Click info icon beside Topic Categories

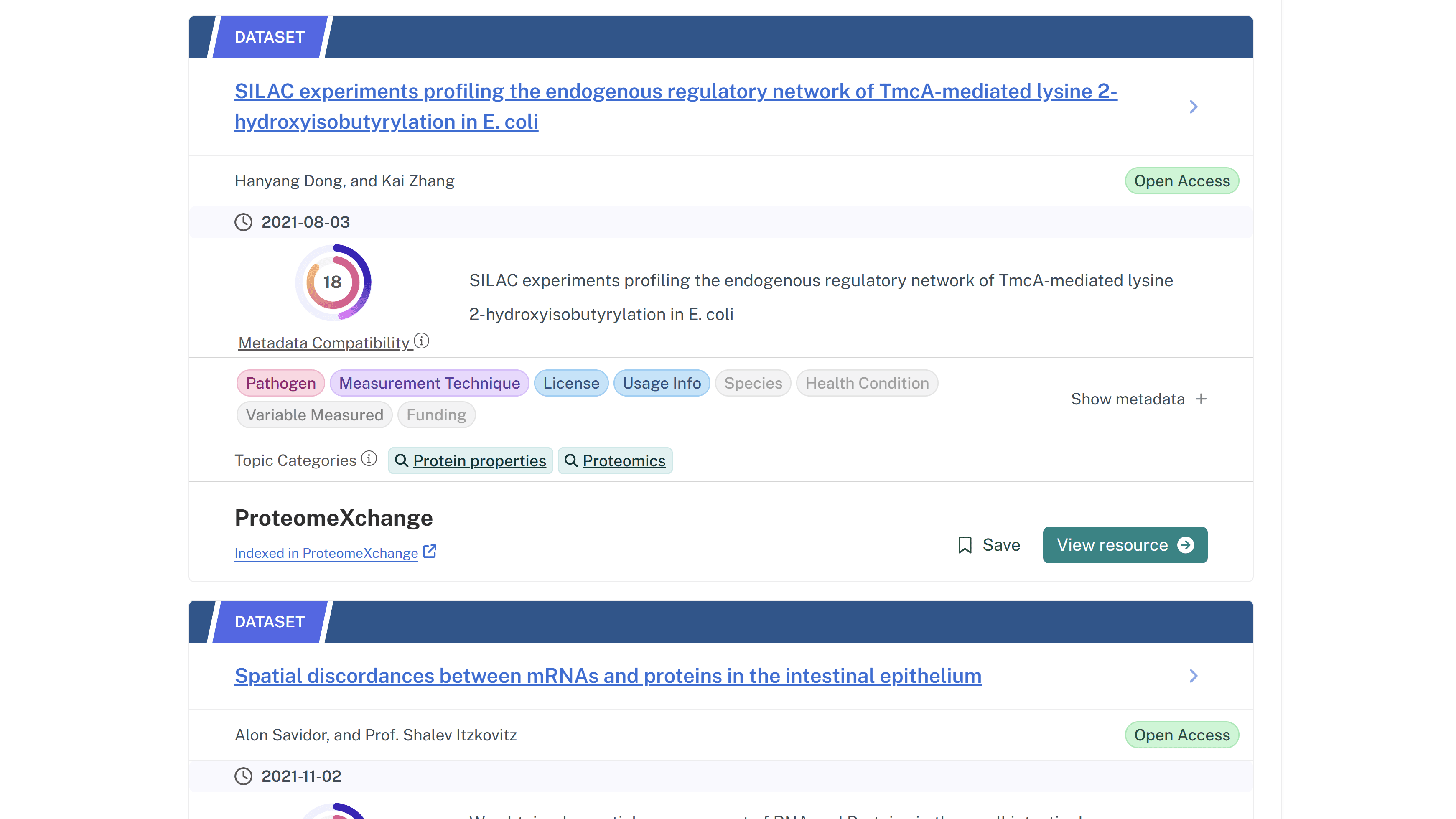coord(369,458)
